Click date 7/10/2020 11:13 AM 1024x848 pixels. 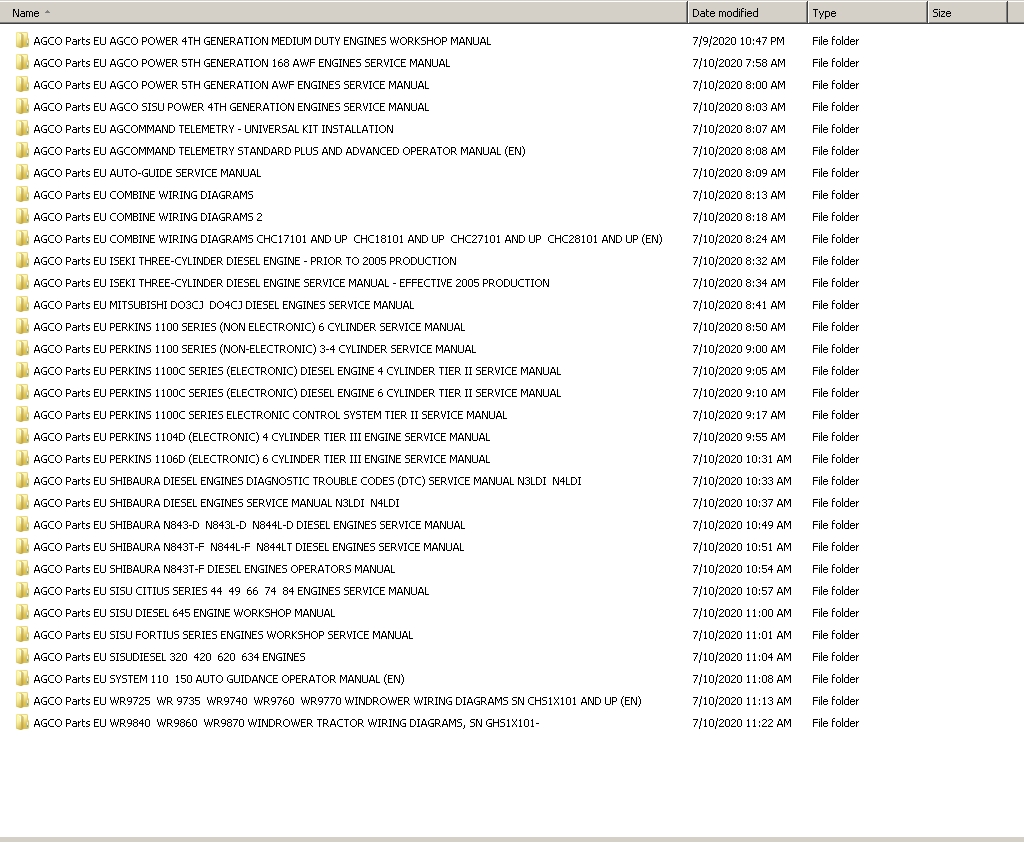tap(742, 701)
